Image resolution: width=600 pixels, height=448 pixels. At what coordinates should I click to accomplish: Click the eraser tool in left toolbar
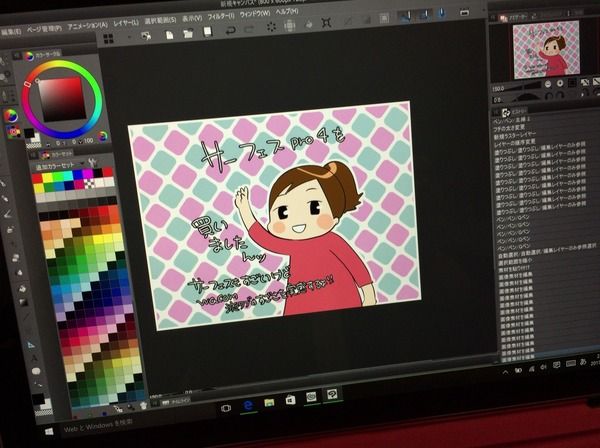click(x=16, y=258)
